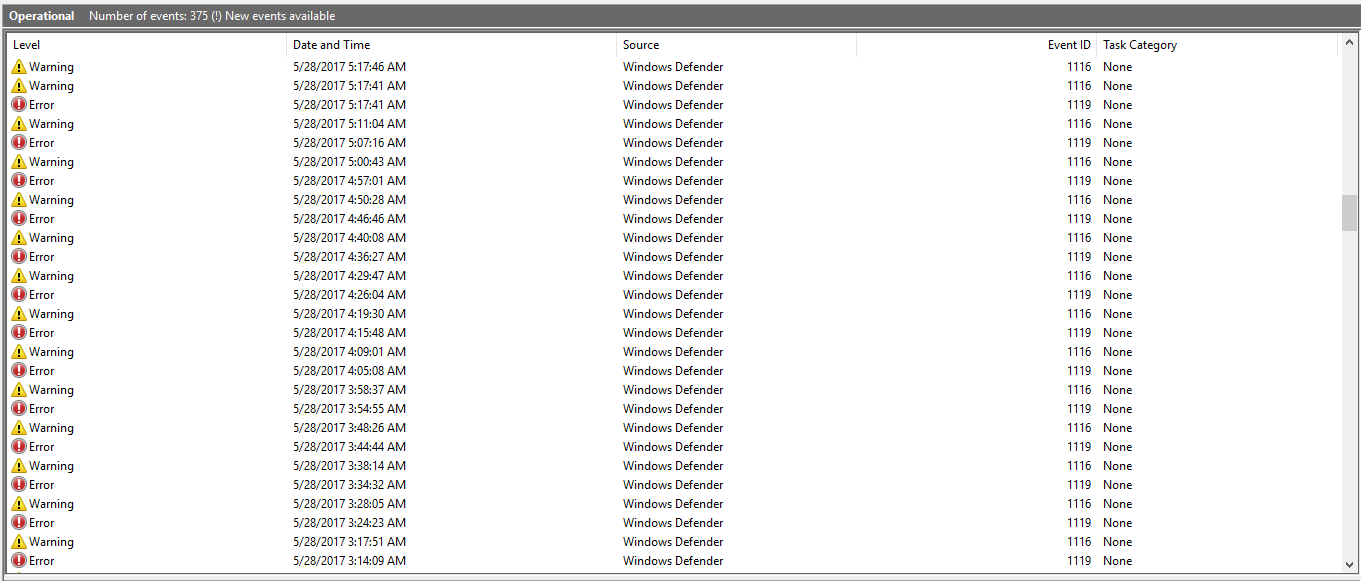
Task: Click Event ID 1116 on the 3:38:14 AM row
Action: (x=1079, y=466)
